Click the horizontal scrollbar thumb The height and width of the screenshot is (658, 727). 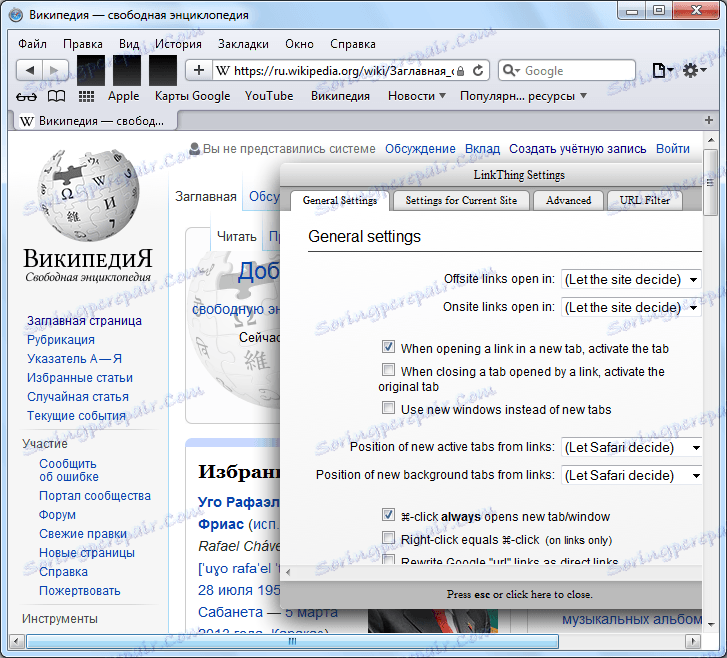pyautogui.click(x=292, y=642)
